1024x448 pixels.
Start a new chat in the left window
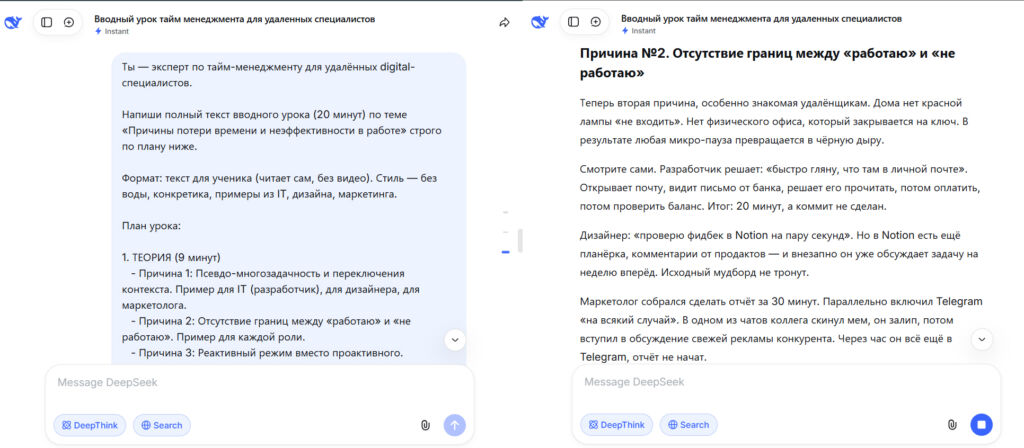click(69, 22)
